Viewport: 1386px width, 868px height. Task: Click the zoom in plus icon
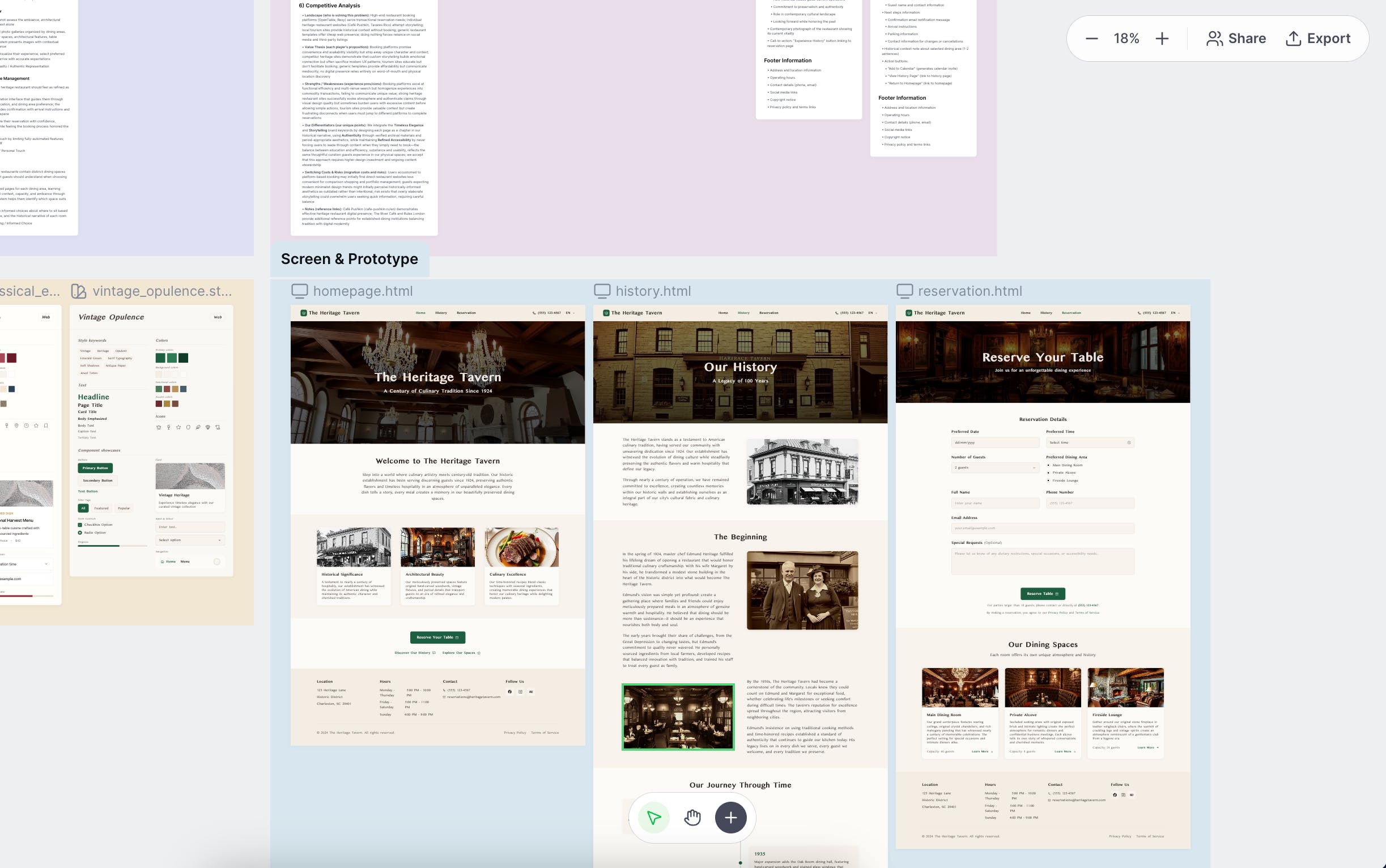coord(1162,39)
